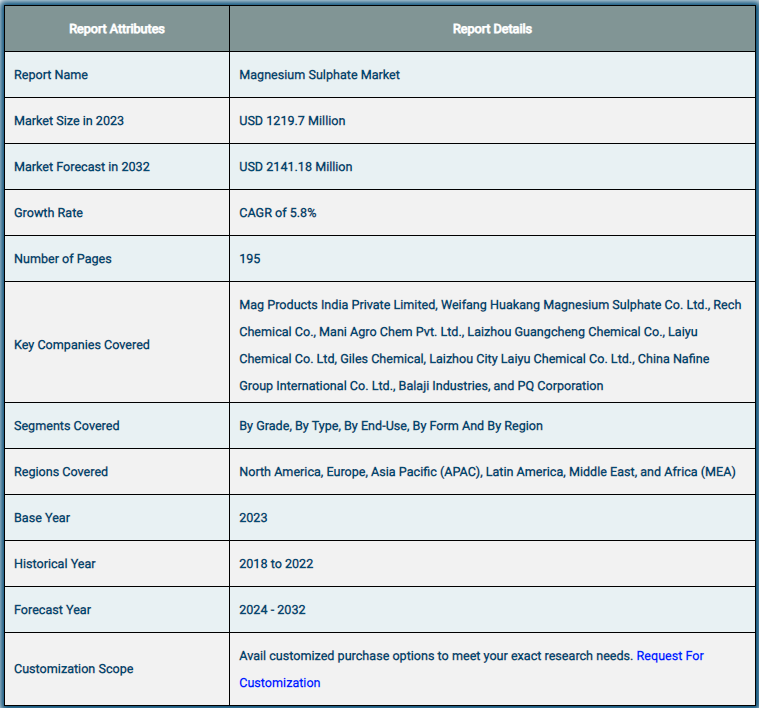Click the 'Customization Scope' label
Screen dimensions: 759x709
tap(74, 669)
